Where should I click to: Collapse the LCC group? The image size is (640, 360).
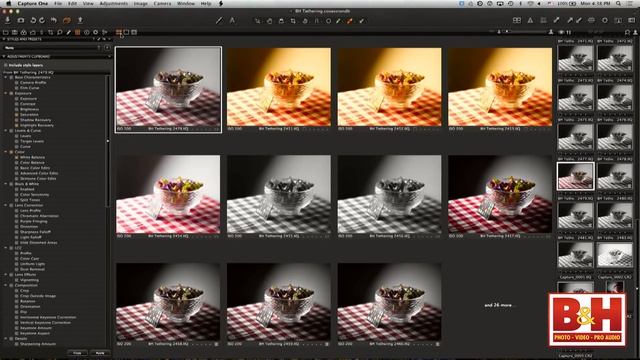coord(6,248)
